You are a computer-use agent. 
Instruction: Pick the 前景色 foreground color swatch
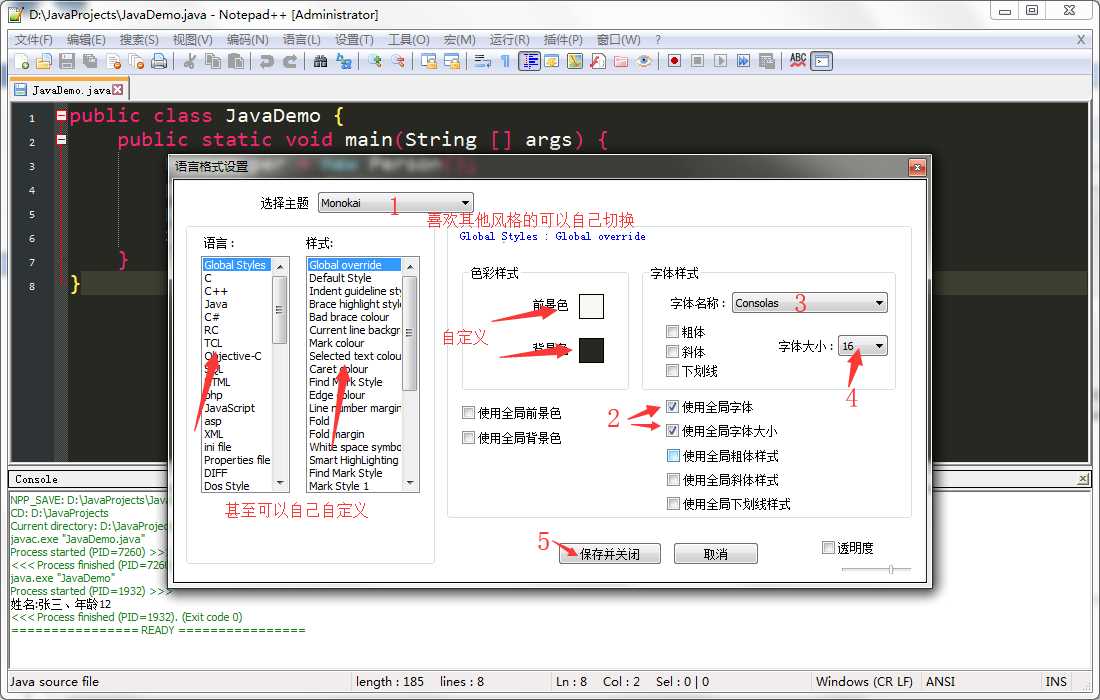pos(591,307)
